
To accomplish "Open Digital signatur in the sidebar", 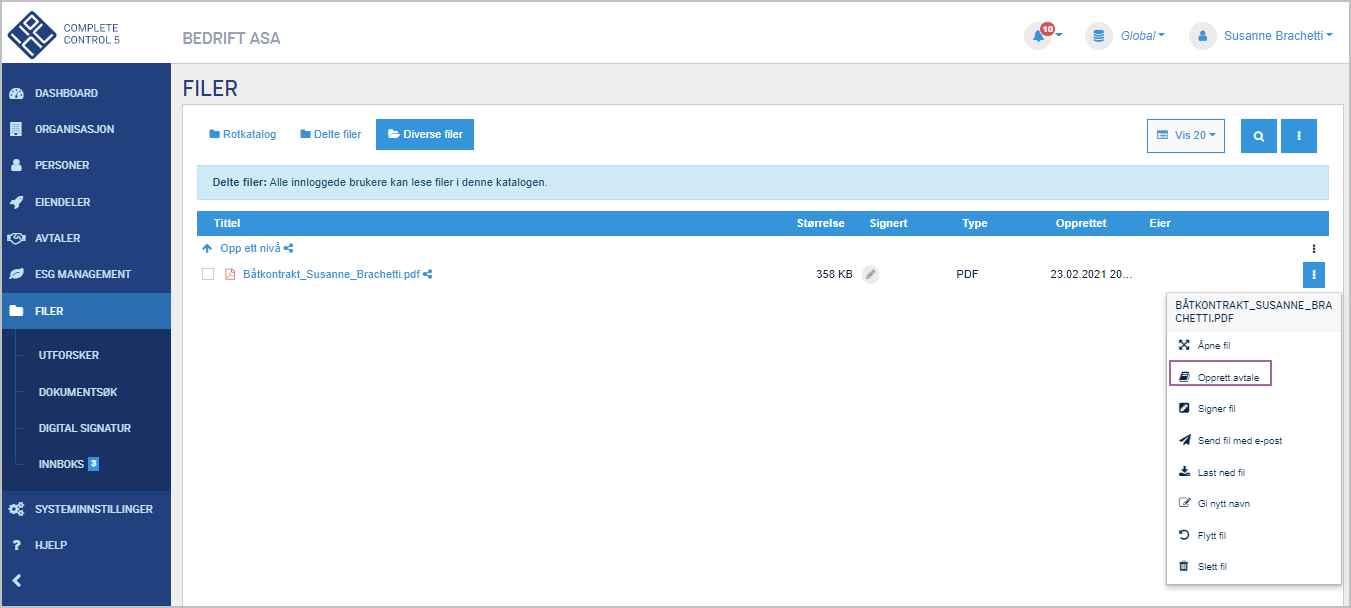I will point(85,428).
